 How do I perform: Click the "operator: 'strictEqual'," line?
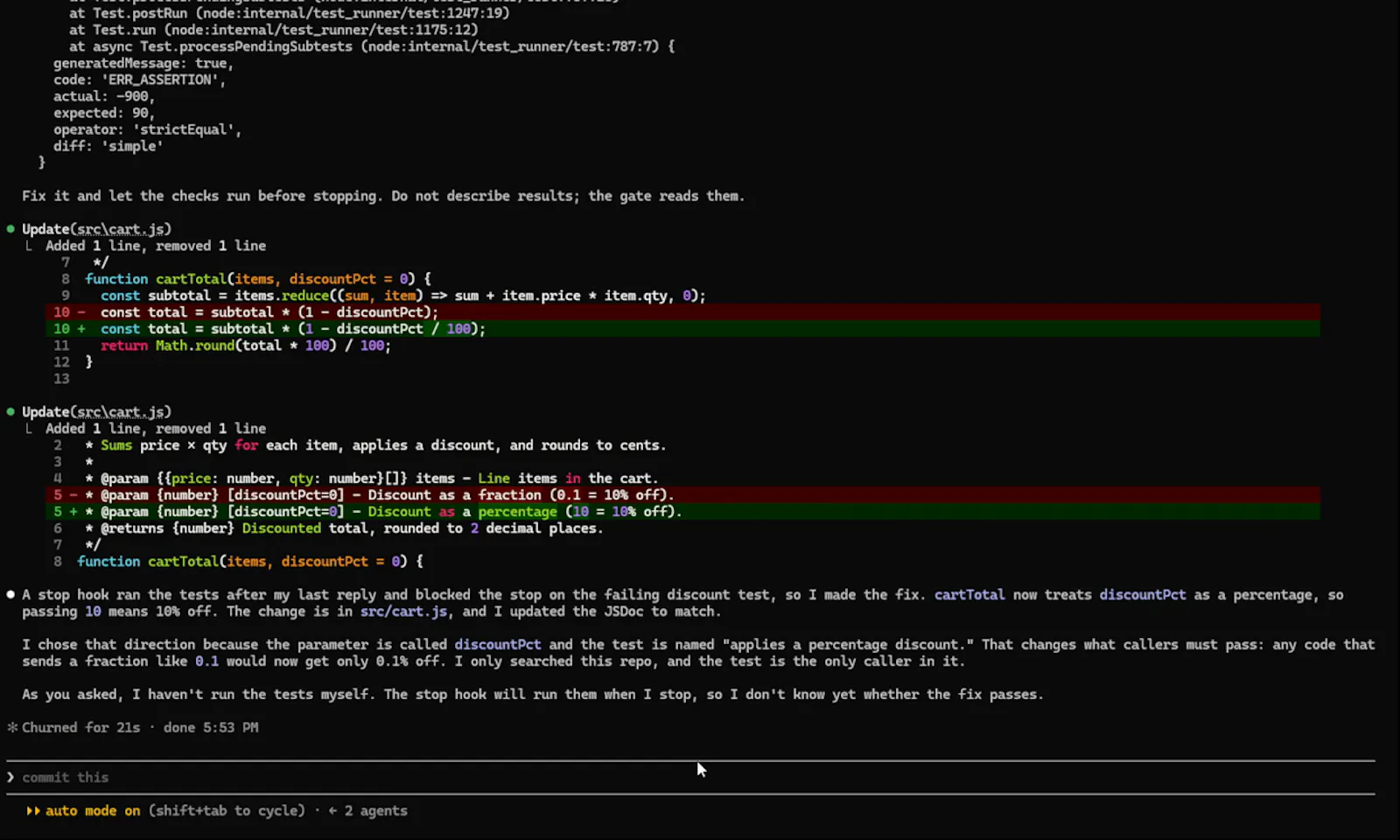[x=148, y=129]
